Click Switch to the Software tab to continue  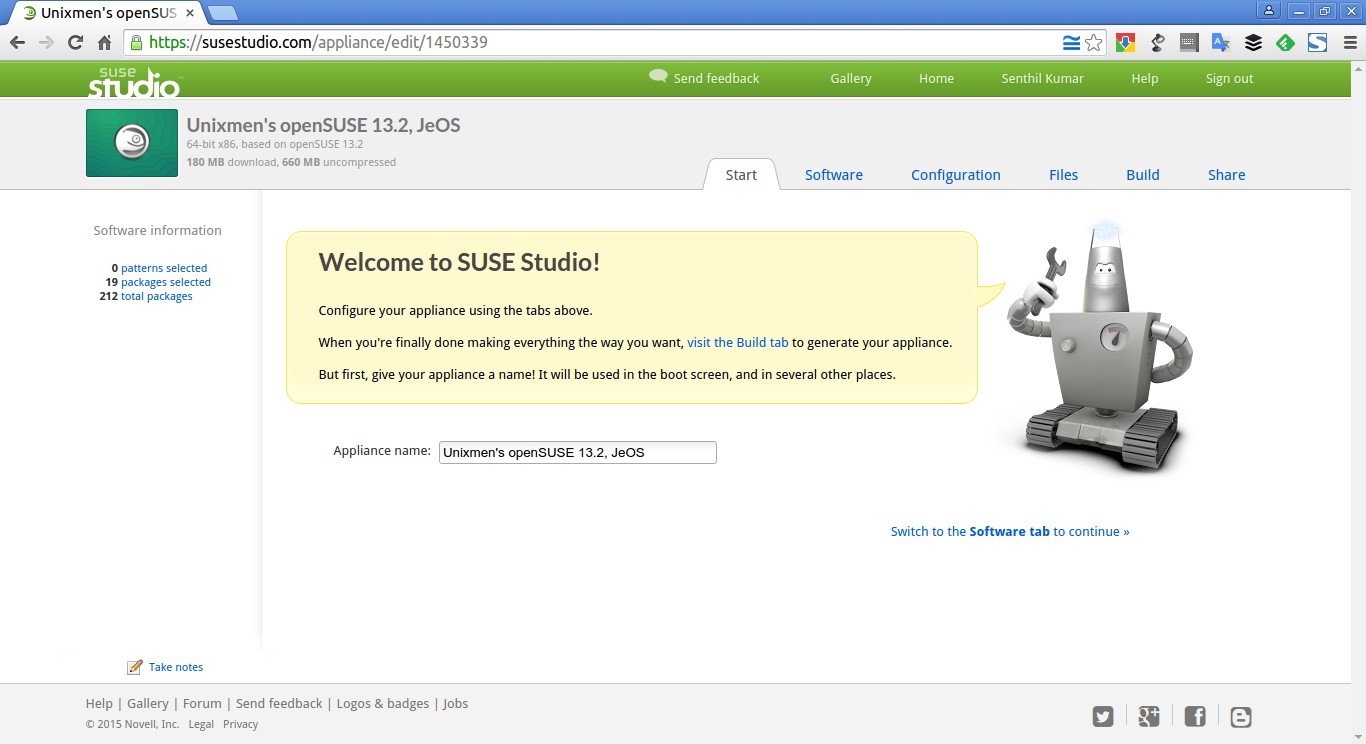[x=1010, y=532]
